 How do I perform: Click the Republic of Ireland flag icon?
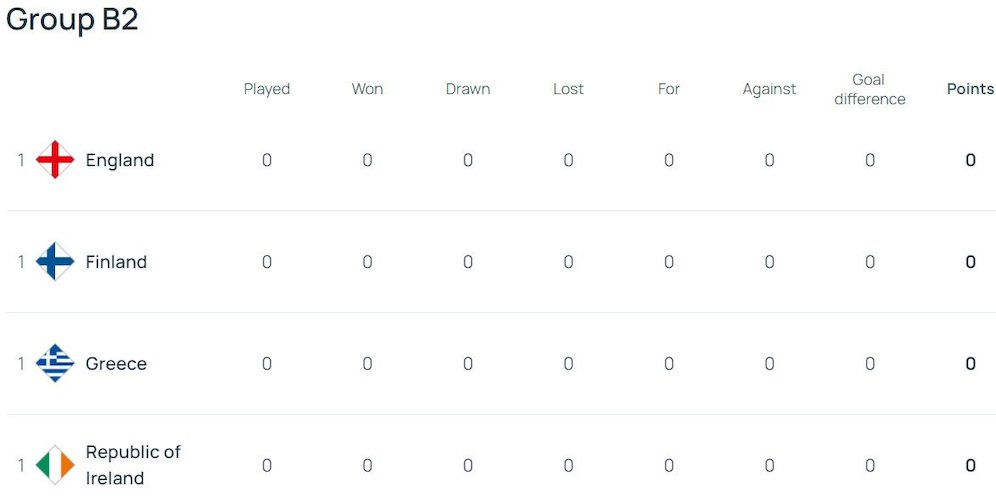[x=55, y=465]
